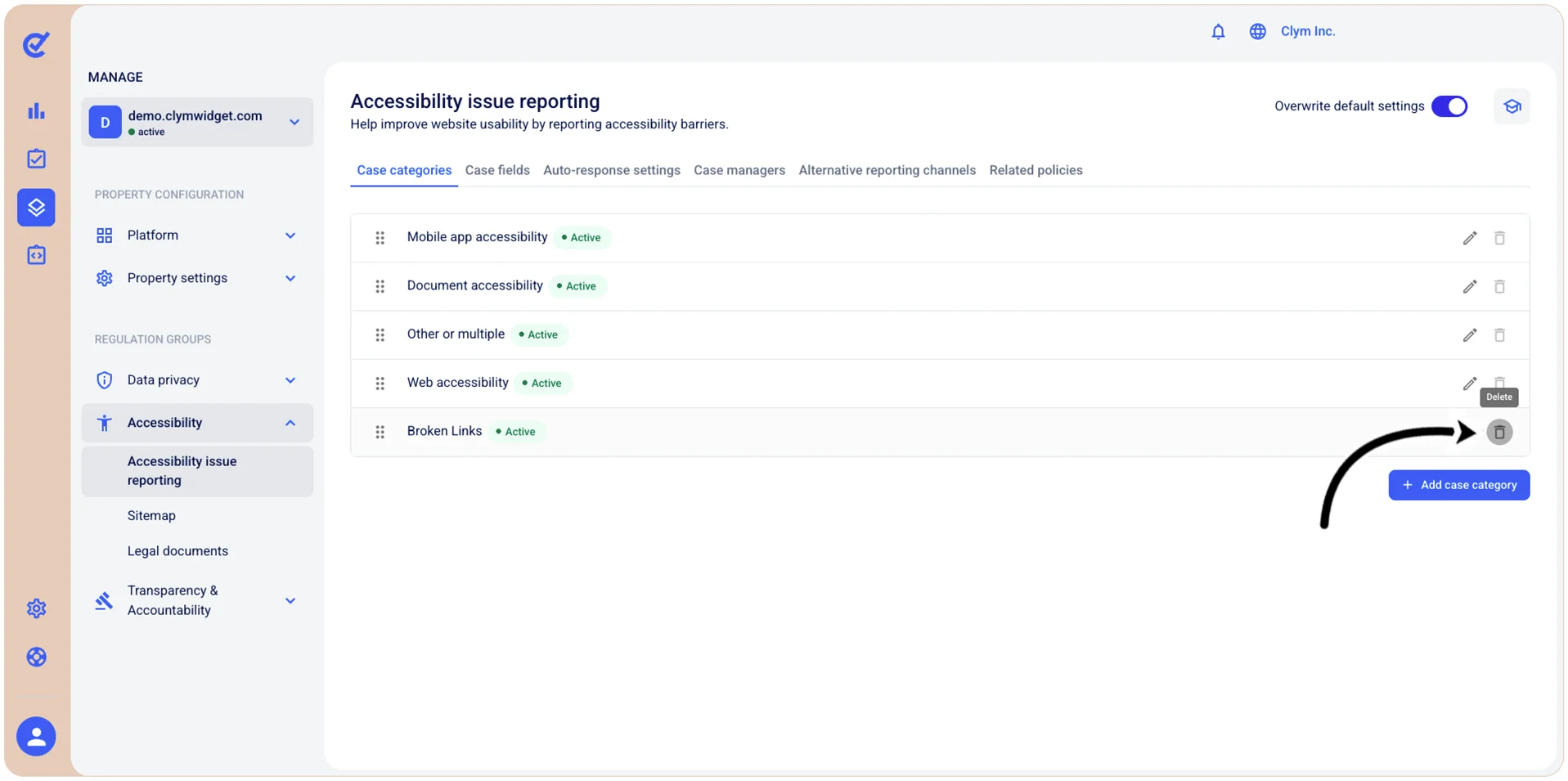Click the Web accessibility drag handle
Viewport: 1568px width, 781px height.
[380, 383]
